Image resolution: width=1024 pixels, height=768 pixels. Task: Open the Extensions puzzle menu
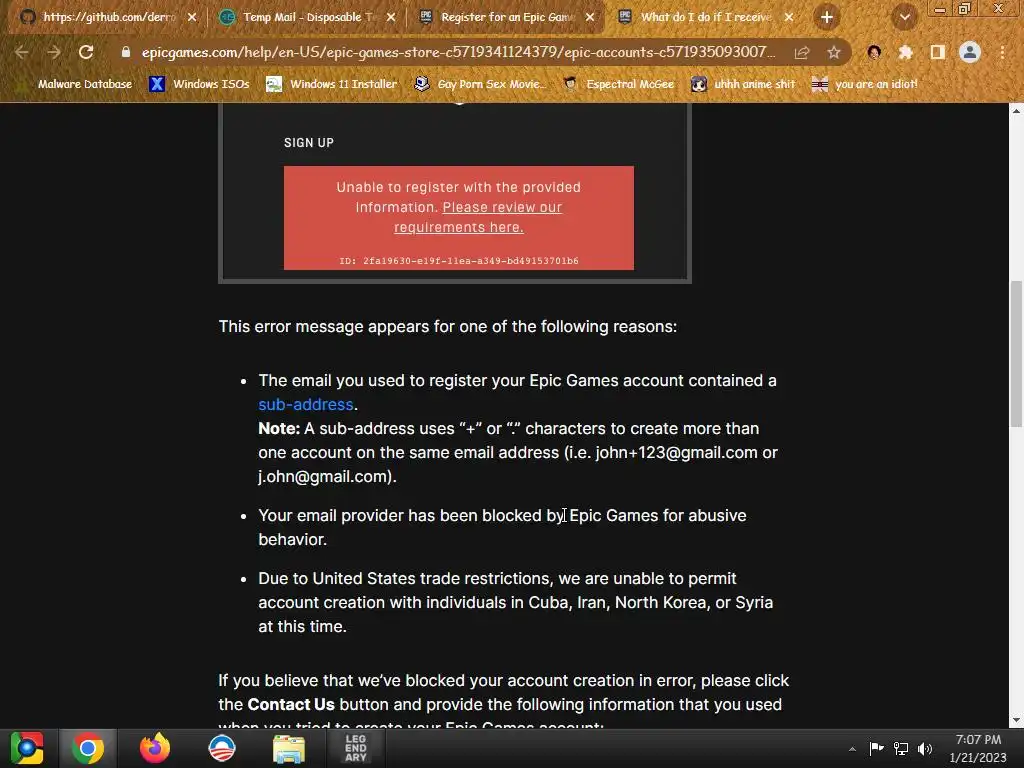pos(905,52)
